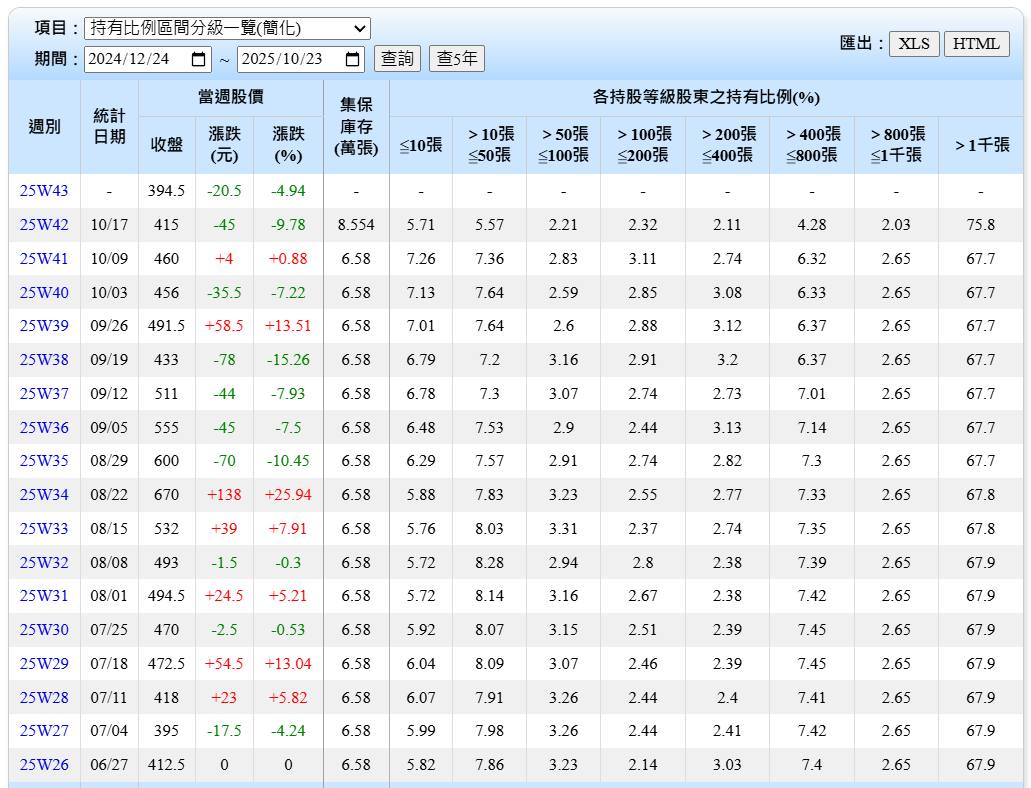Open week link 25W36

[44, 428]
